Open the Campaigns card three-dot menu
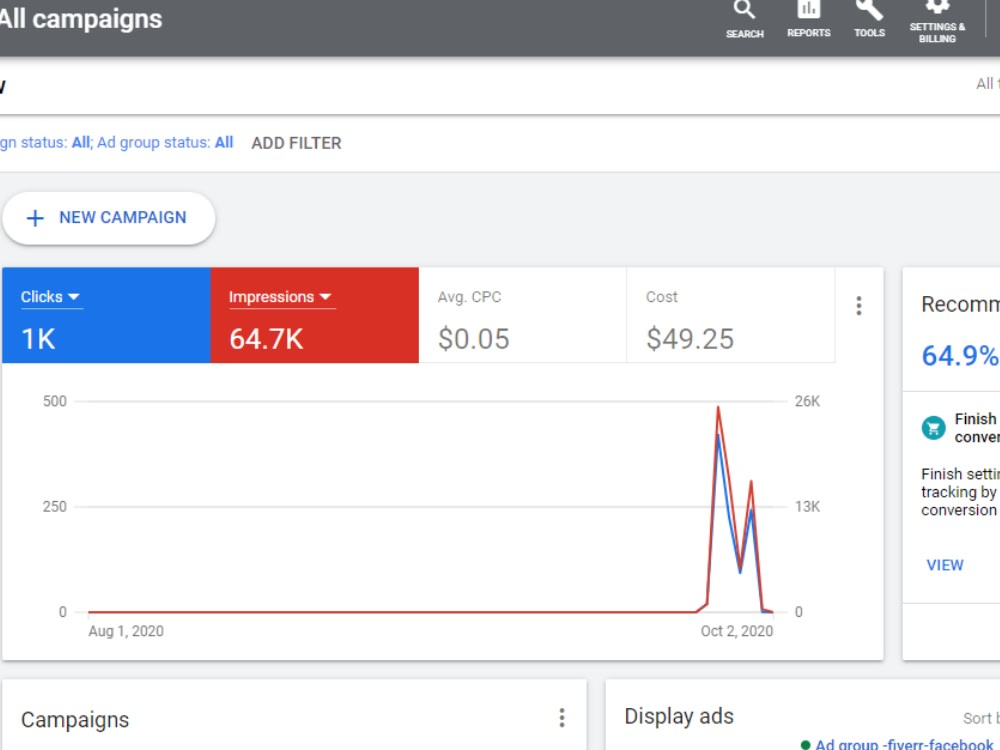 (x=562, y=718)
